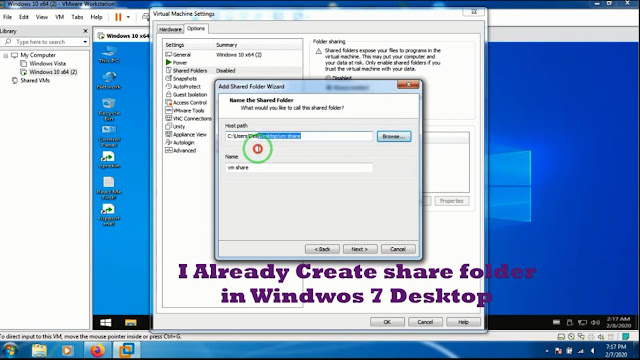This screenshot has width=640, height=360.
Task: Open Windows Media Player from host taskbar
Action: [x=67, y=350]
